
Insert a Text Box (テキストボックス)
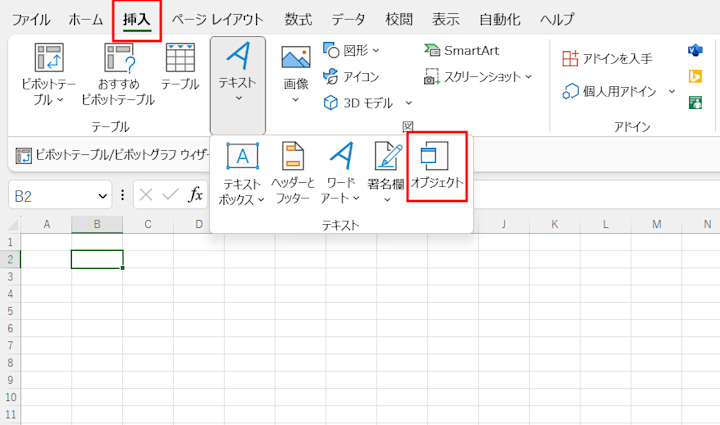point(242,173)
